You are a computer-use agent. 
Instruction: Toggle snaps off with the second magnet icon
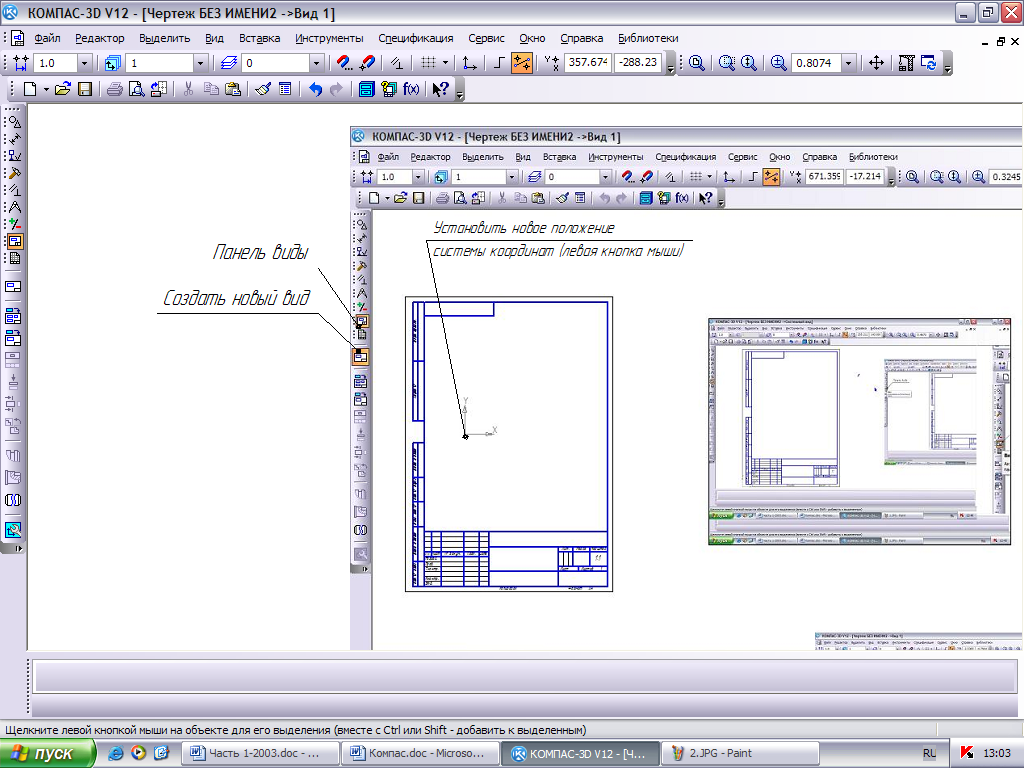click(x=367, y=63)
